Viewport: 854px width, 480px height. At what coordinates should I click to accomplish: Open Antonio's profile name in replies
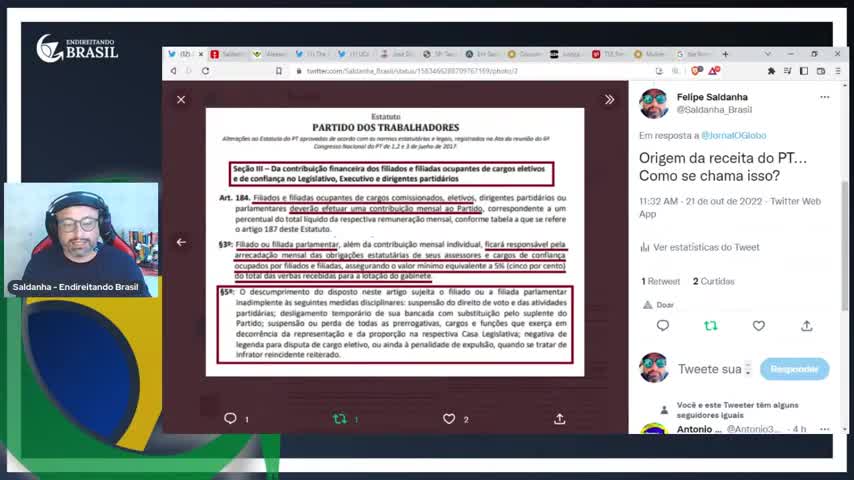coord(699,429)
